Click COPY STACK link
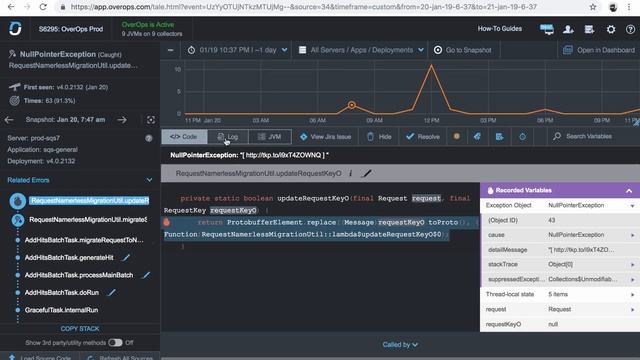Image resolution: width=640 pixels, height=360 pixels. (x=80, y=329)
